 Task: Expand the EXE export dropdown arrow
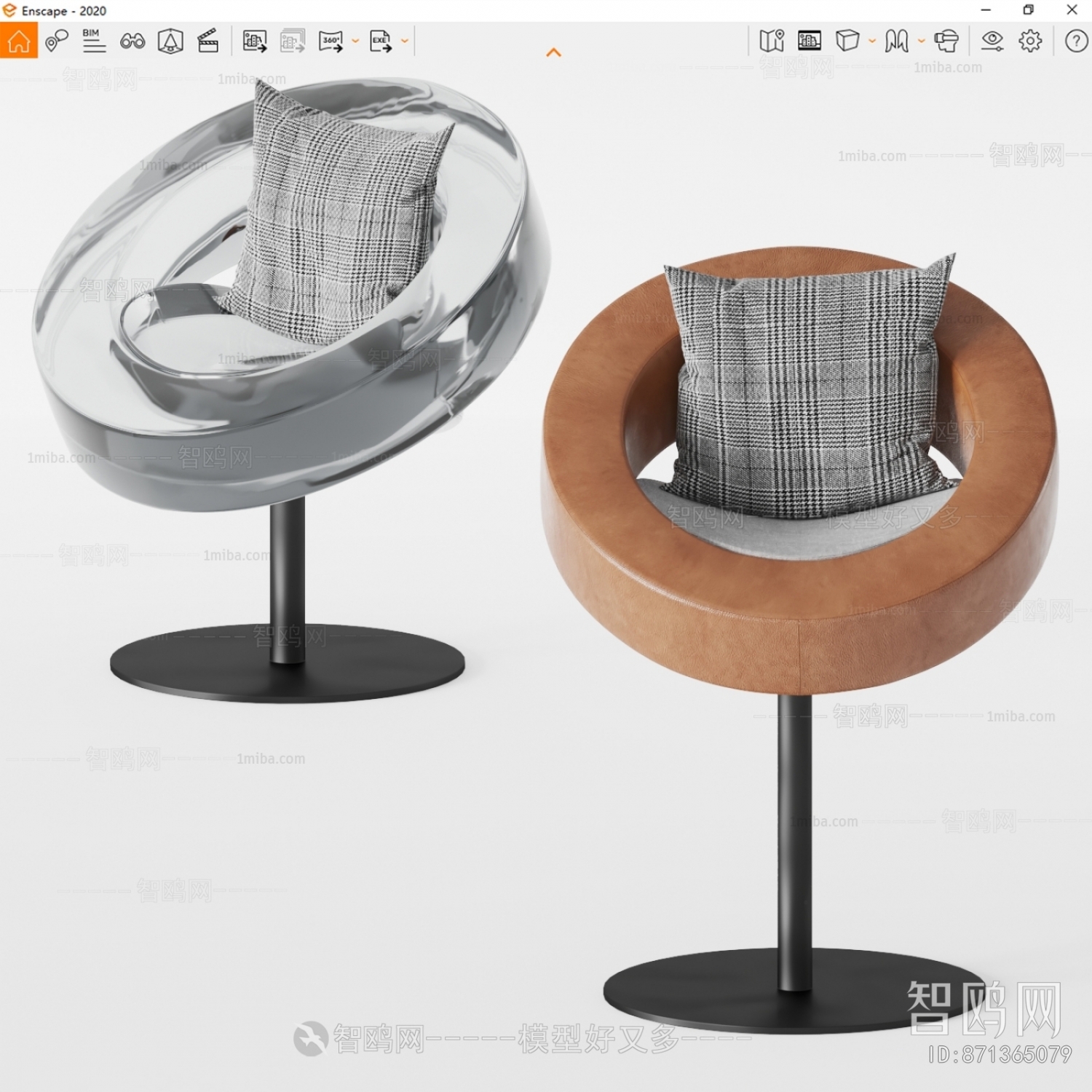(405, 41)
